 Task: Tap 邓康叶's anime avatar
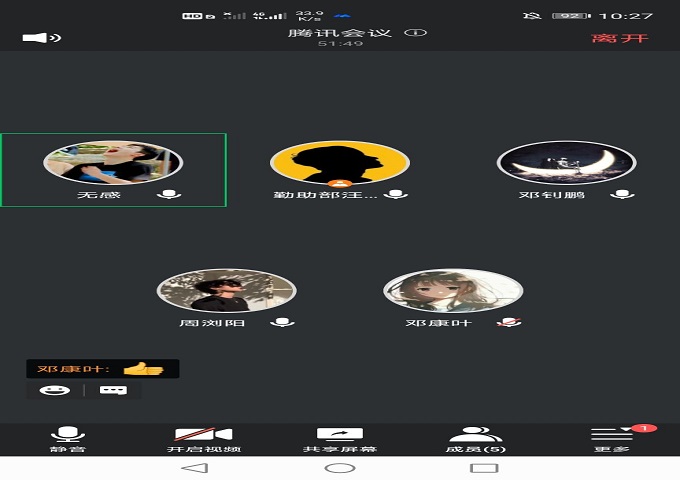453,290
